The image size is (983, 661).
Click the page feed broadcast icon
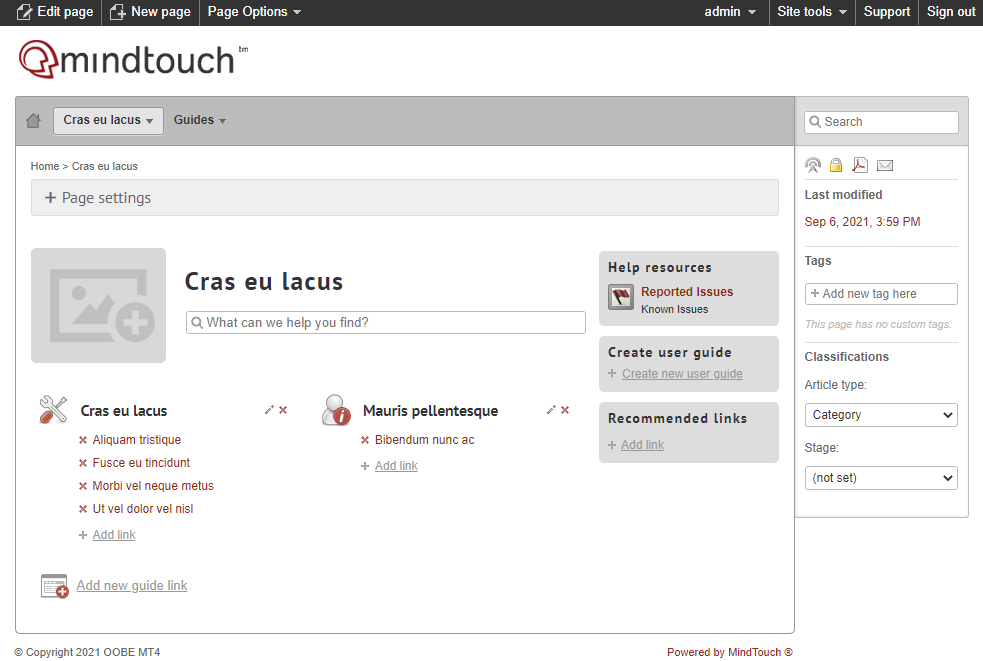click(813, 165)
